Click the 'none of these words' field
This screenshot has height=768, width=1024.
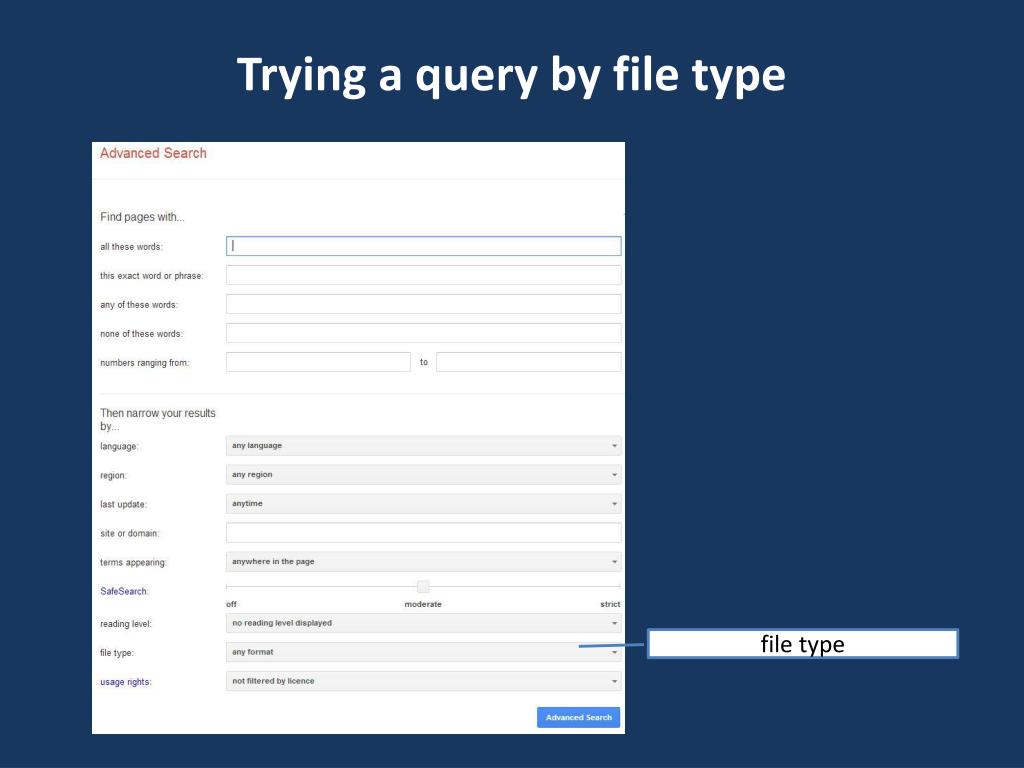tap(423, 333)
